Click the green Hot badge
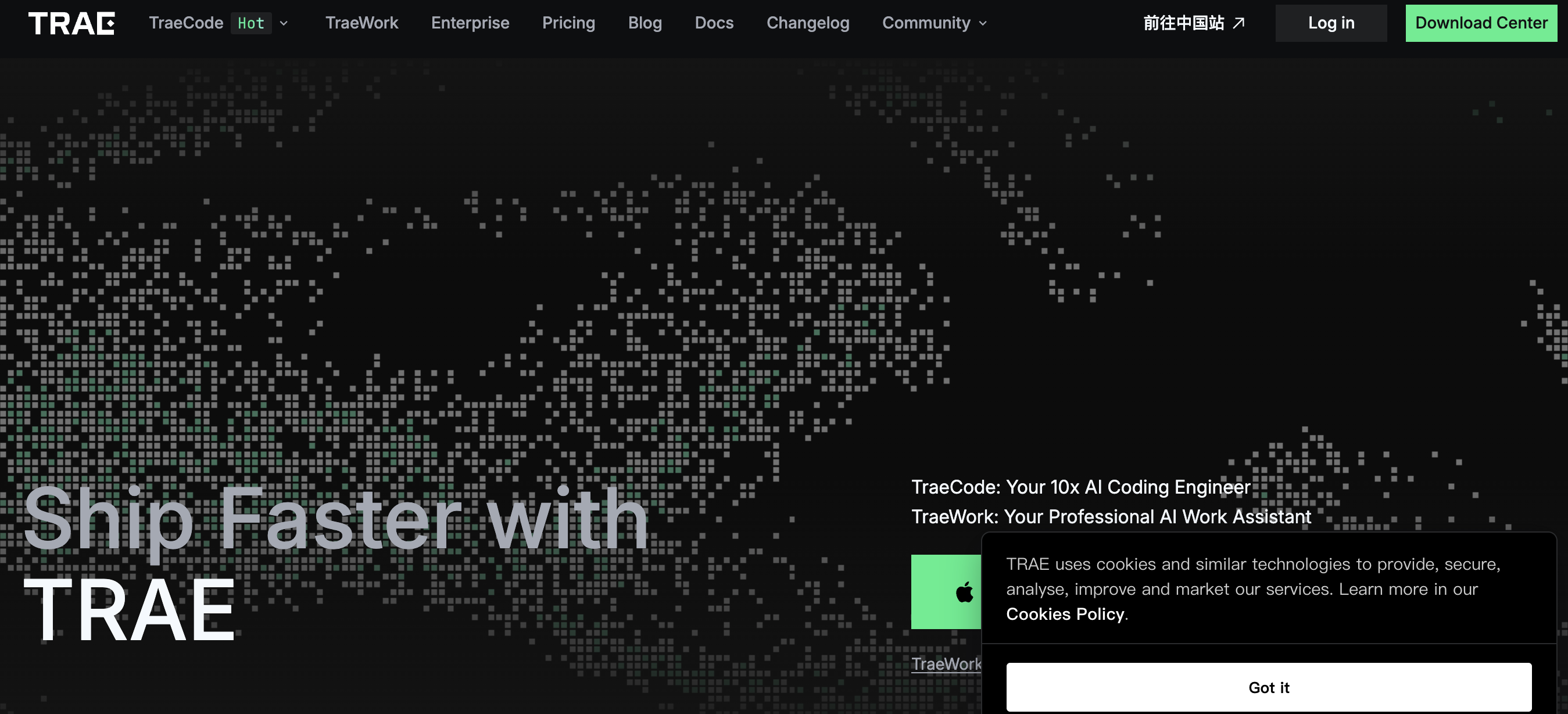 [251, 23]
